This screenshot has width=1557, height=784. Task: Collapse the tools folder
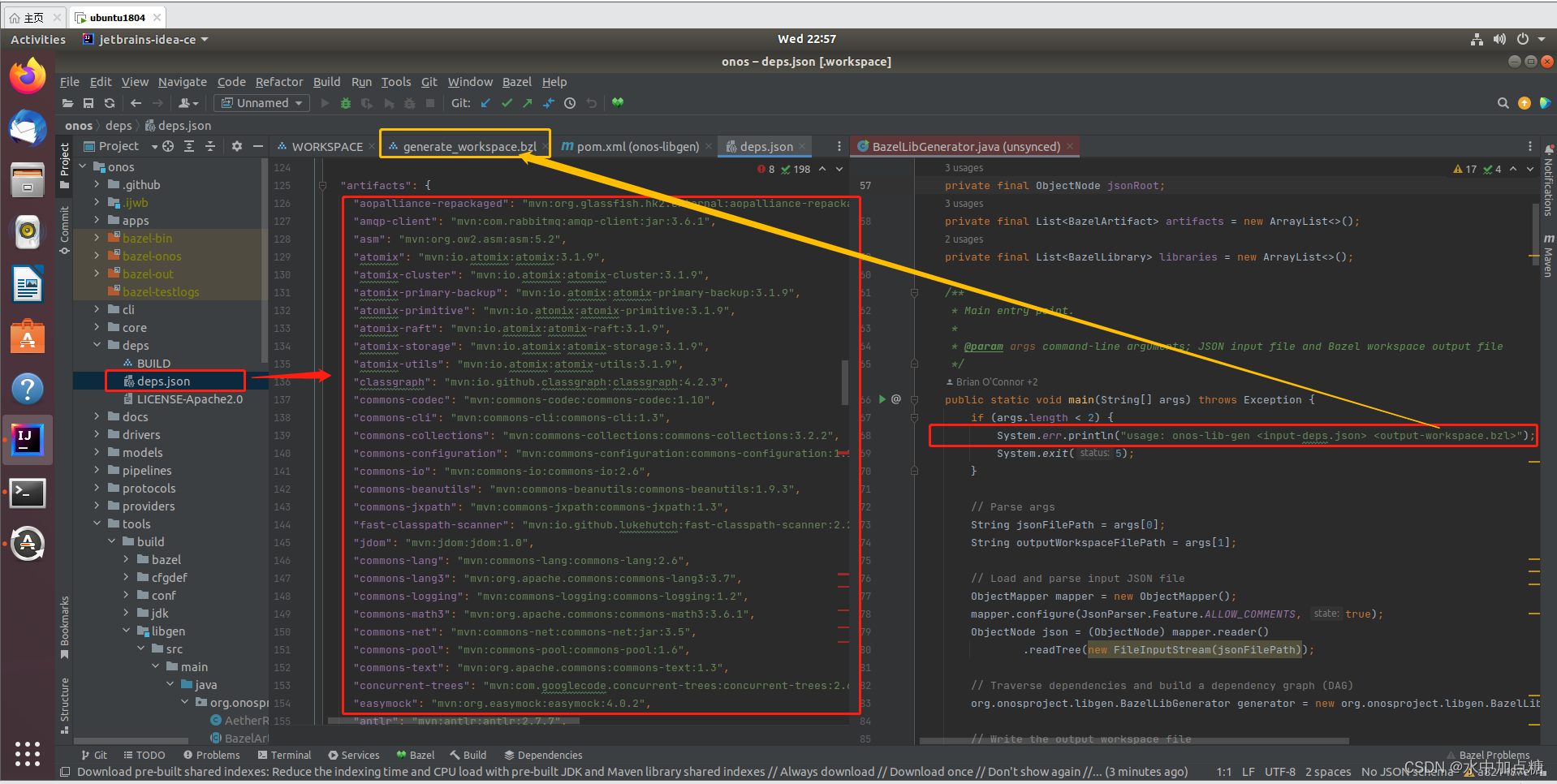click(x=97, y=524)
